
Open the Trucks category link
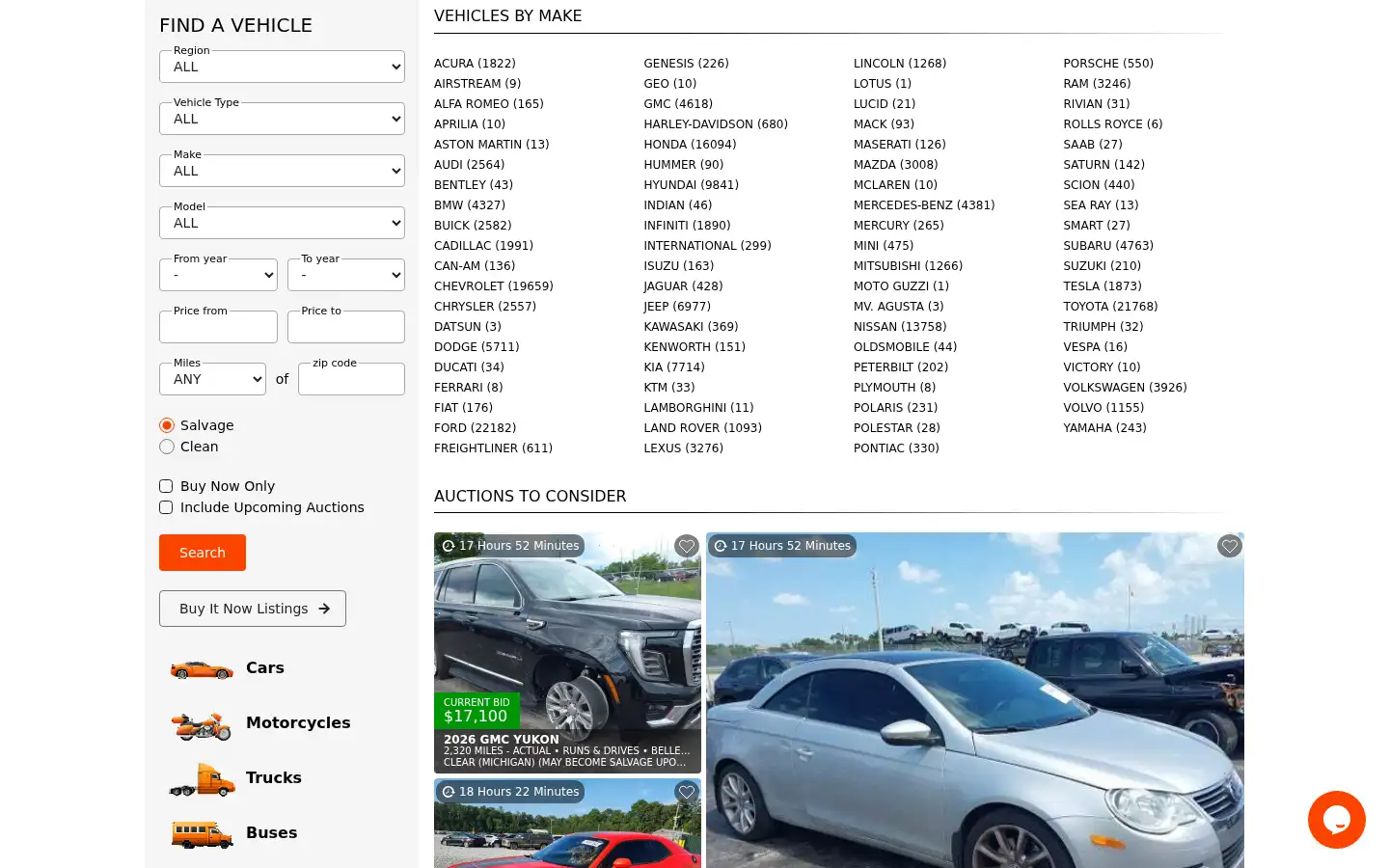(274, 777)
